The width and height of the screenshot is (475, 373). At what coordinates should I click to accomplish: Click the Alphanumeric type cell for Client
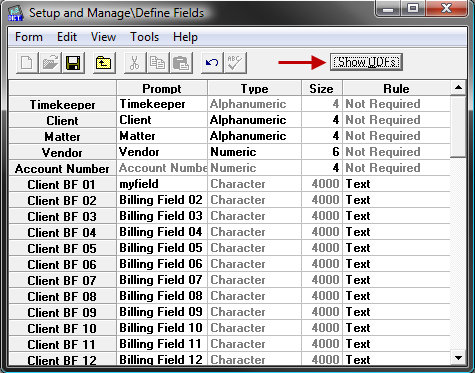point(254,120)
